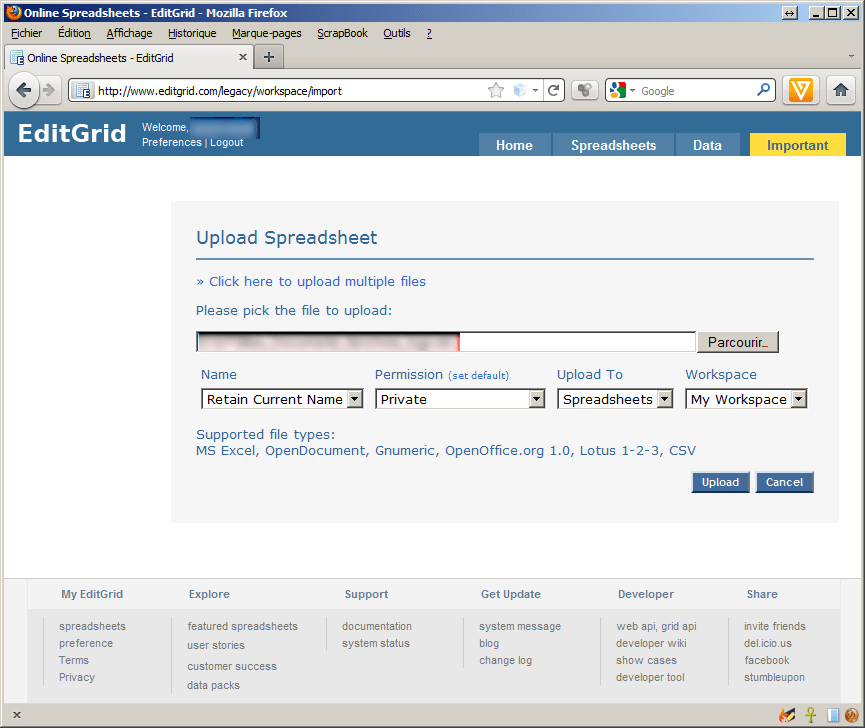
Task: Switch to the Home tab
Action: (x=514, y=145)
